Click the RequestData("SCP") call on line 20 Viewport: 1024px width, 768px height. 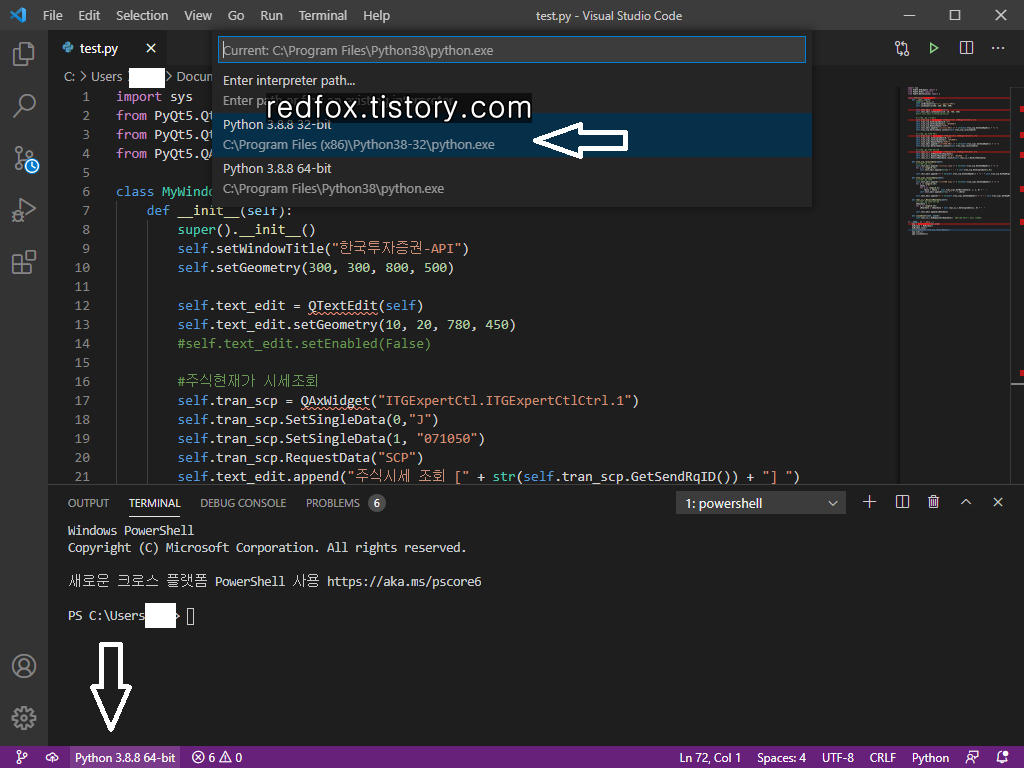(354, 457)
